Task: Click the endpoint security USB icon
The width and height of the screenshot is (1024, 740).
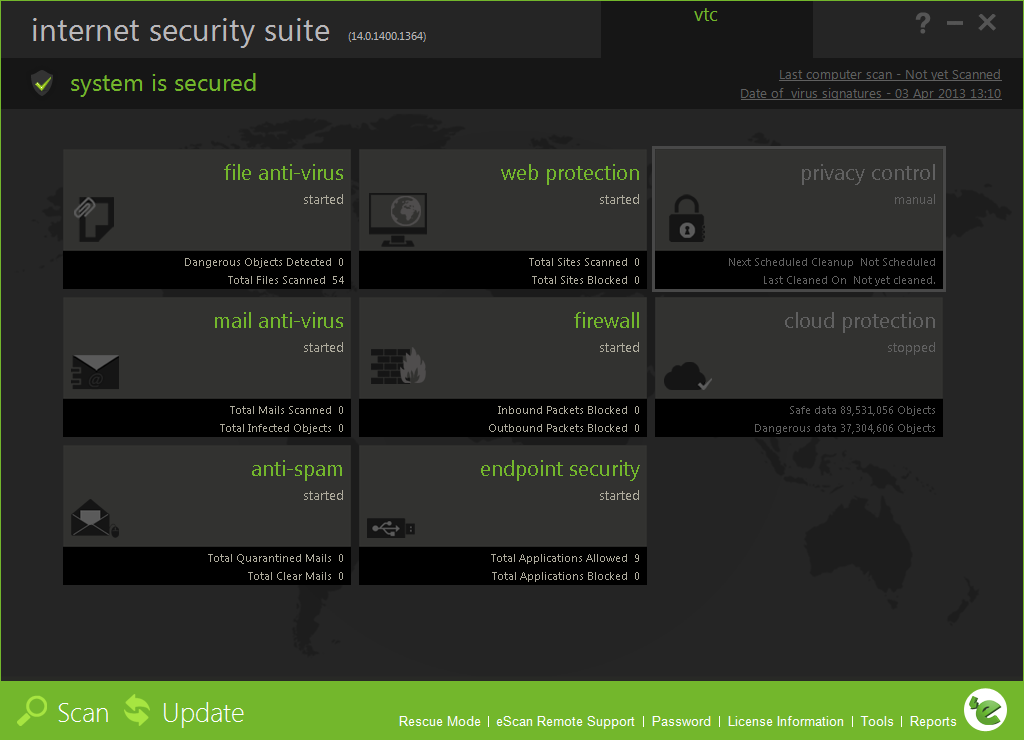Action: (391, 527)
